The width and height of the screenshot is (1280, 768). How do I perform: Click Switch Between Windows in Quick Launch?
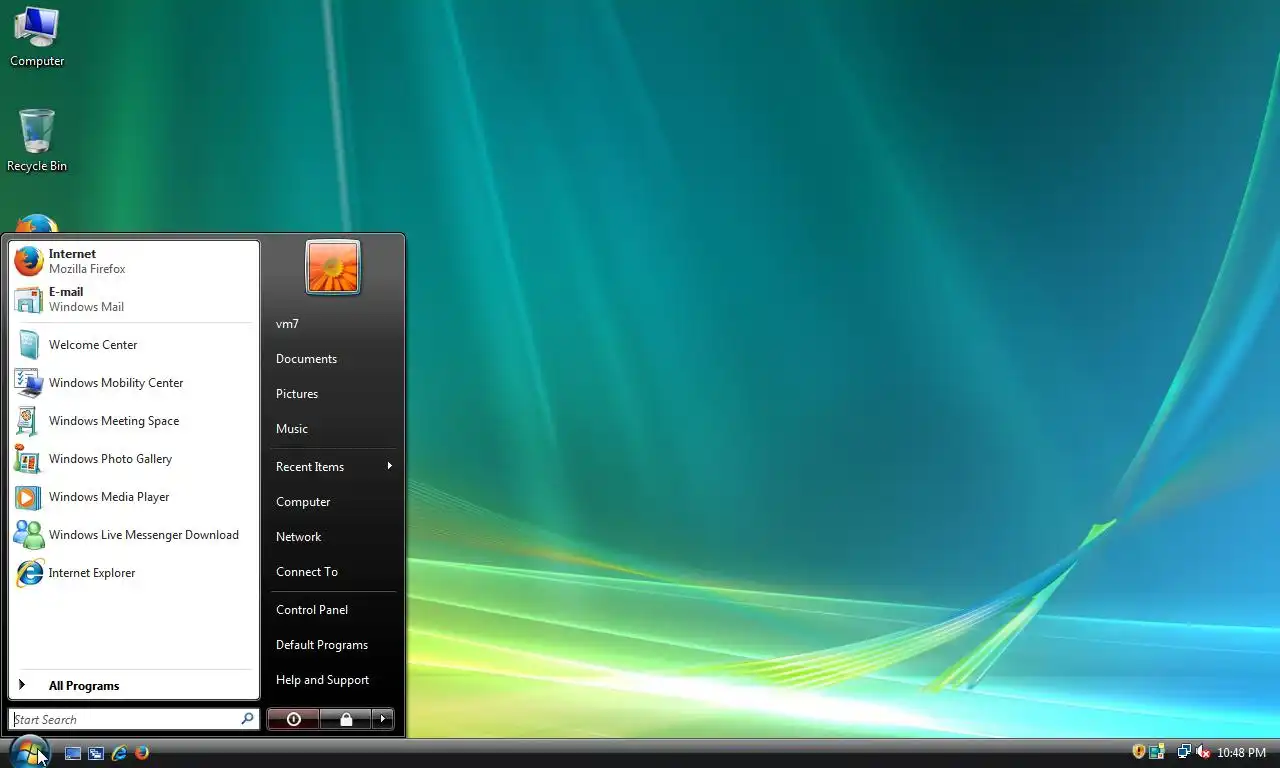coord(96,753)
